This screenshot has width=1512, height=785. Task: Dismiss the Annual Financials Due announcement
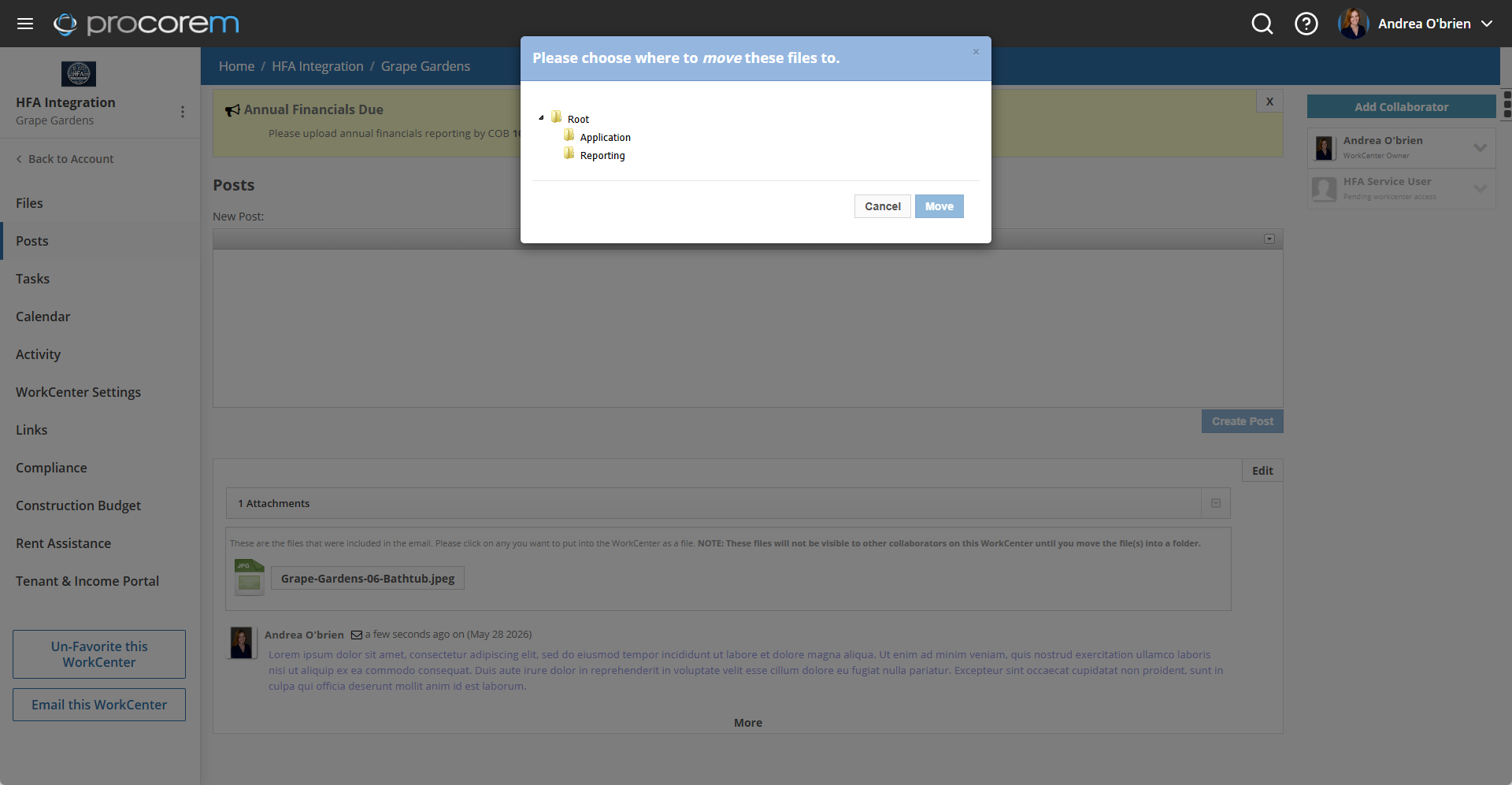[1269, 101]
